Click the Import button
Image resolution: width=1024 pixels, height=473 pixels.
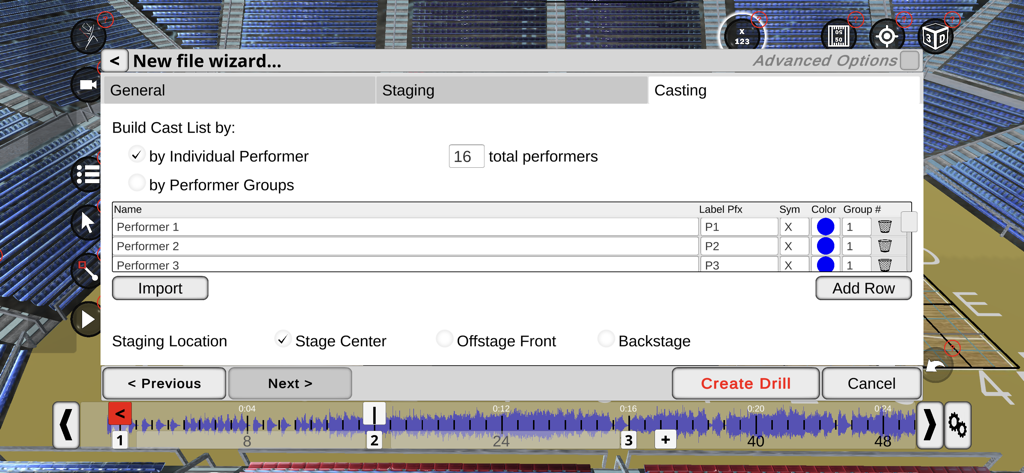160,288
